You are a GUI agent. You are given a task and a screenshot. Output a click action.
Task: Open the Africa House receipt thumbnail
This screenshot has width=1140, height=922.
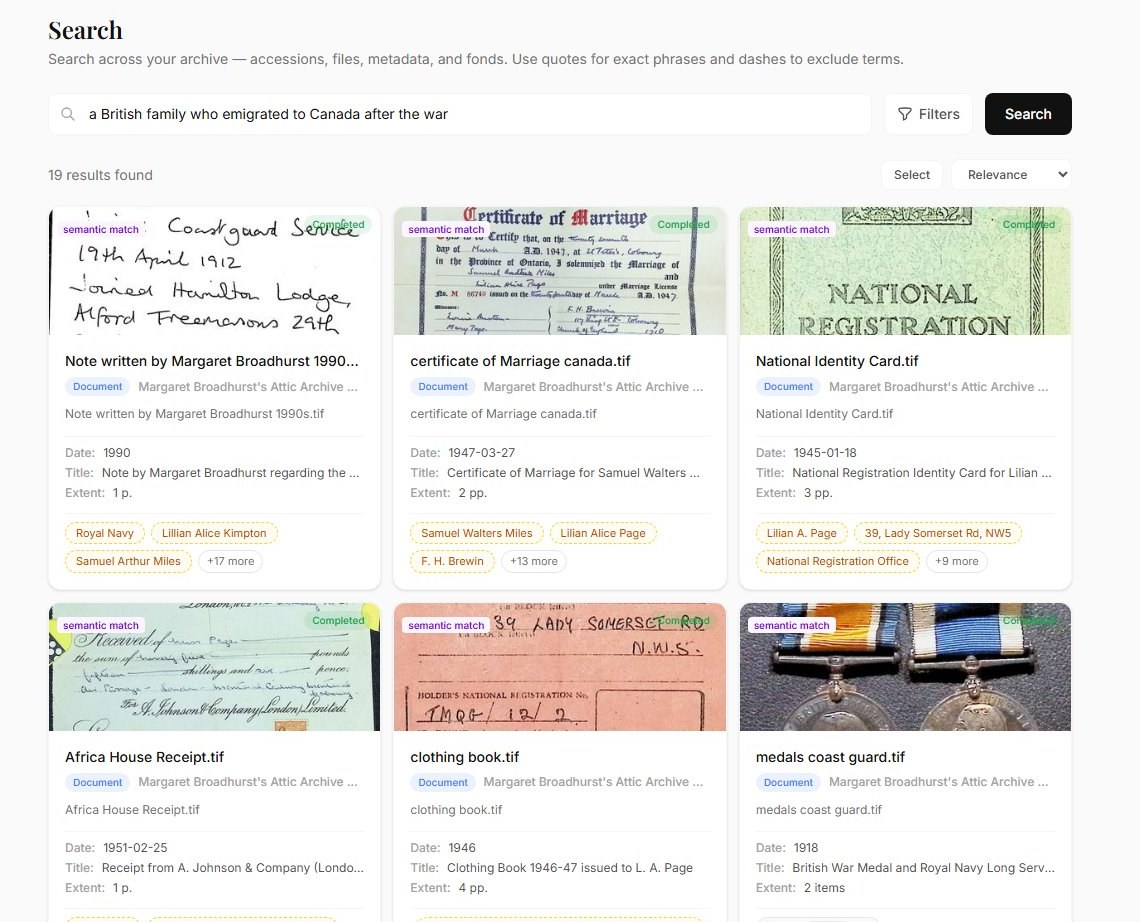214,667
